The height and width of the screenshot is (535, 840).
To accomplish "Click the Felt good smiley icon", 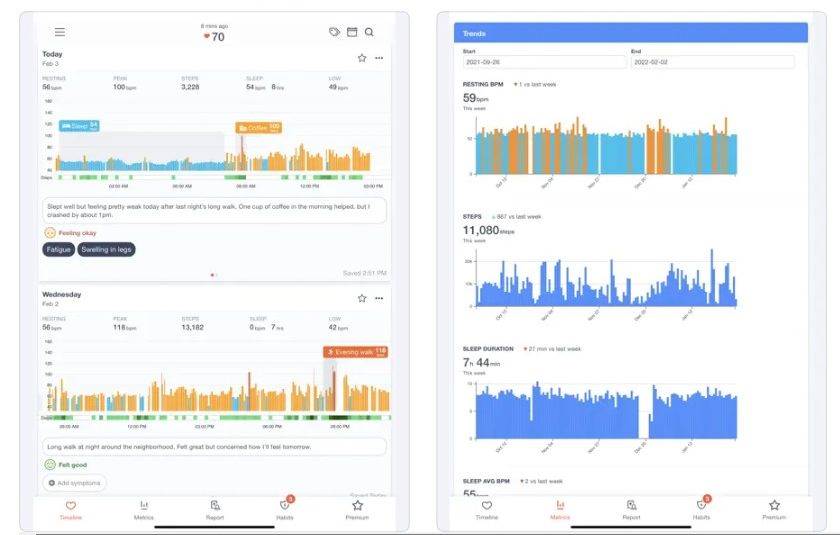I will click(x=50, y=465).
